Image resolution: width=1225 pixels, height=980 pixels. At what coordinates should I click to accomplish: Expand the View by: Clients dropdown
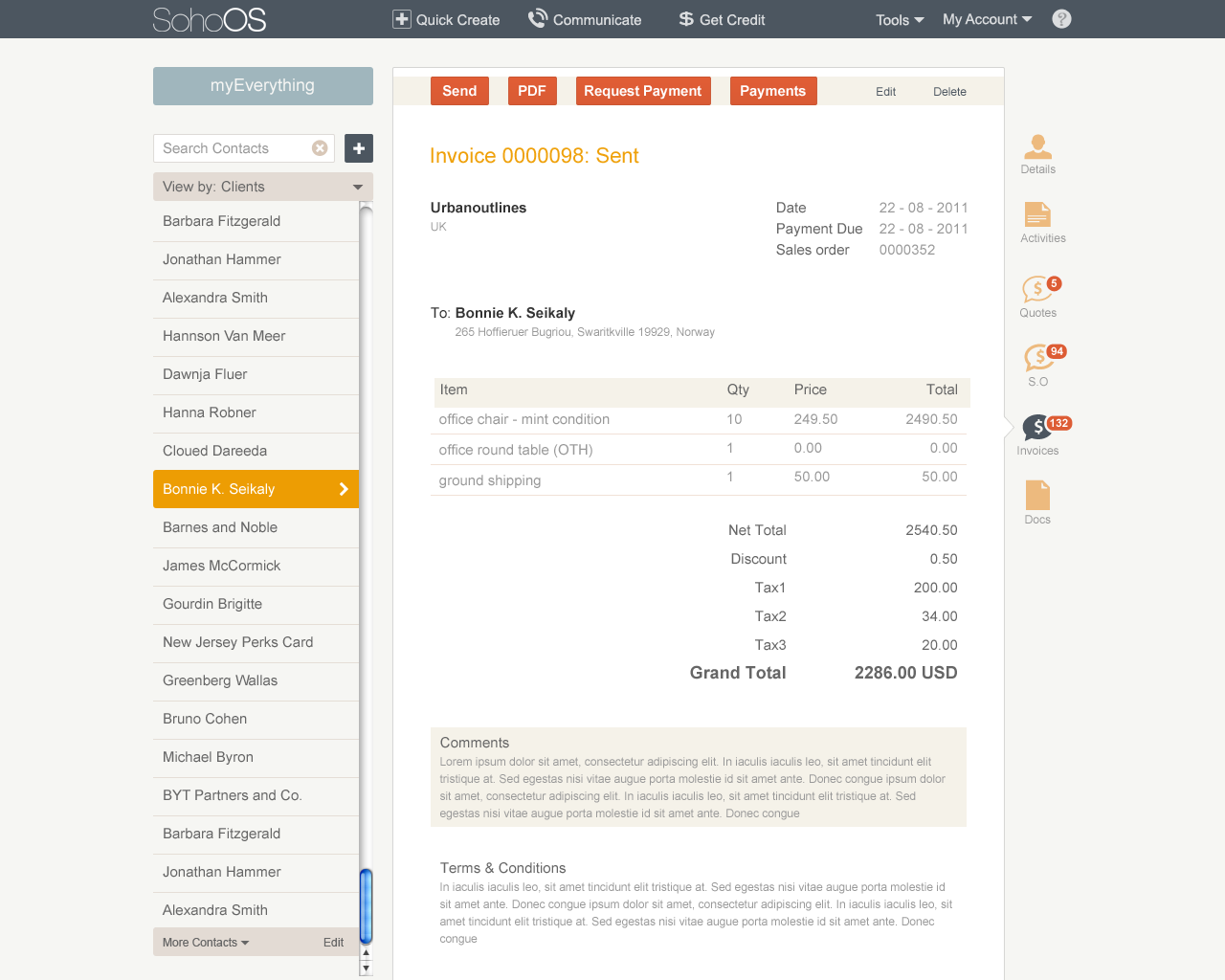coord(263,187)
